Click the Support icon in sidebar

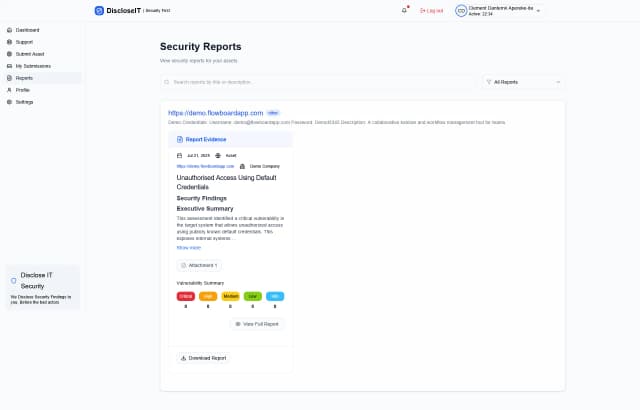10,42
